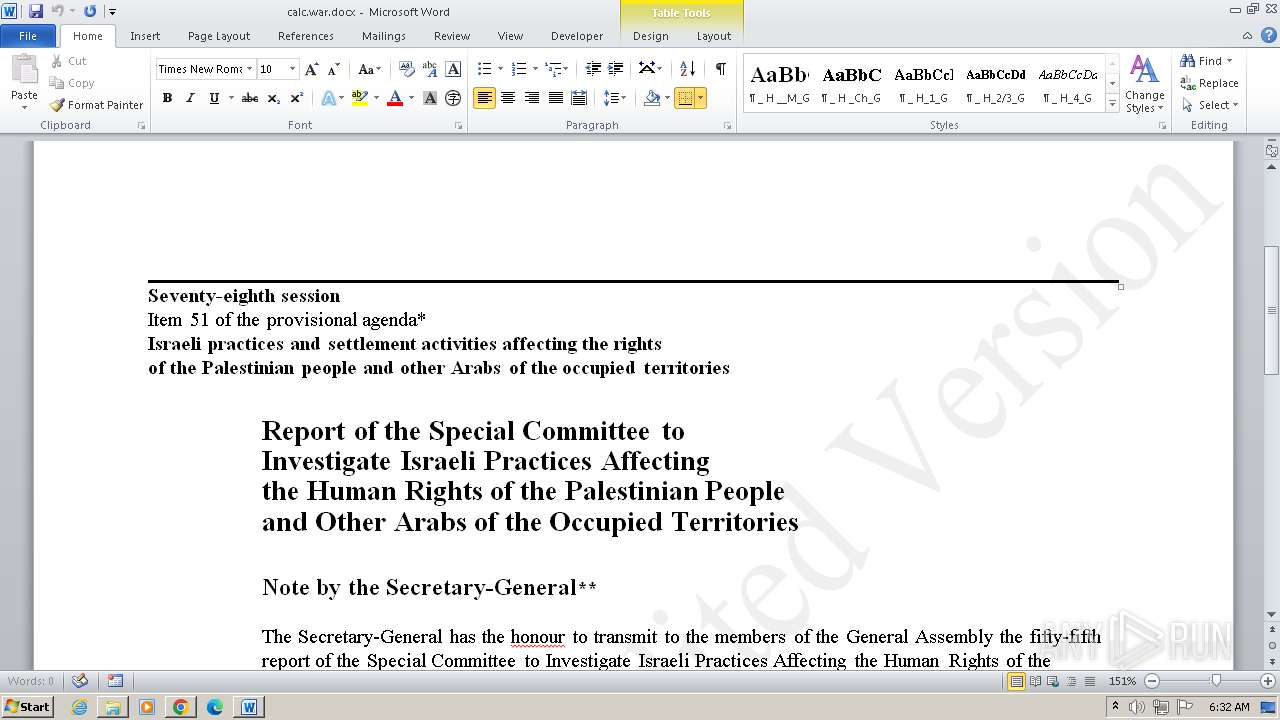
Task: Open the Font dialog launcher
Action: [x=459, y=126]
